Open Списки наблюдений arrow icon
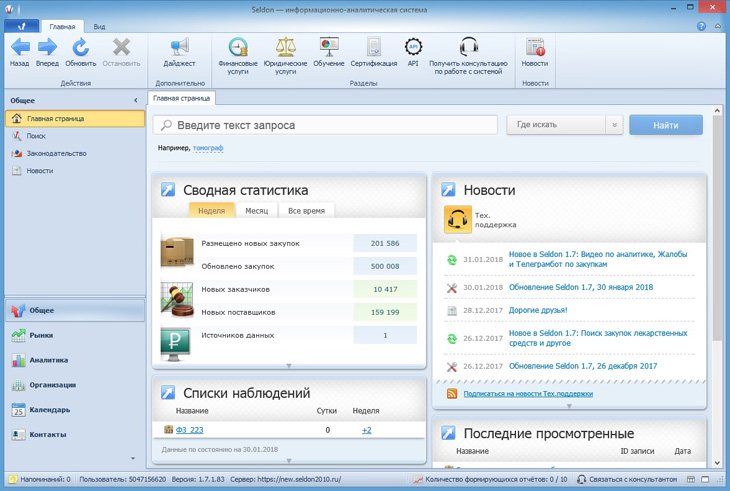The height and width of the screenshot is (491, 730). coord(168,392)
